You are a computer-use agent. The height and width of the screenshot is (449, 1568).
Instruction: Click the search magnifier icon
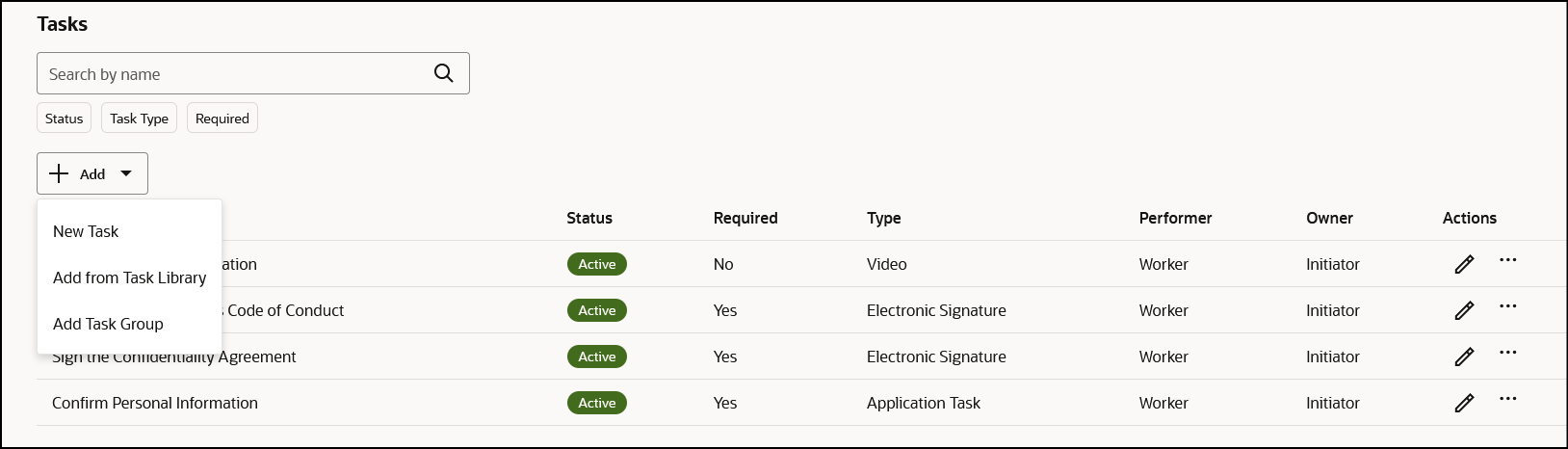(443, 73)
